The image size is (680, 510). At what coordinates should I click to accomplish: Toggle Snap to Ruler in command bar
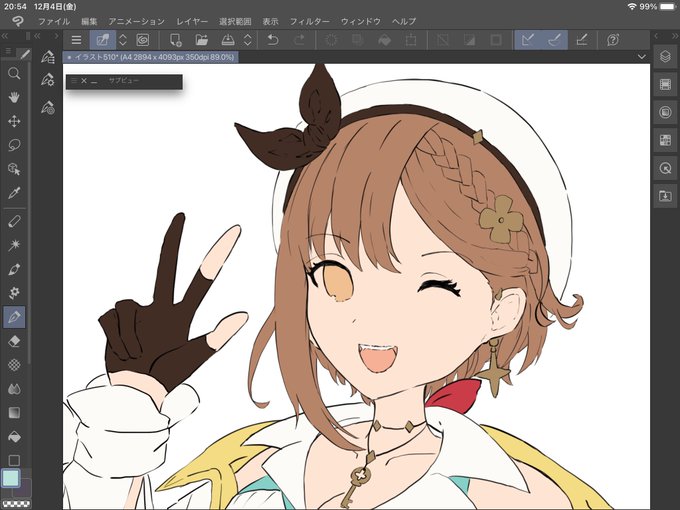click(x=528, y=40)
